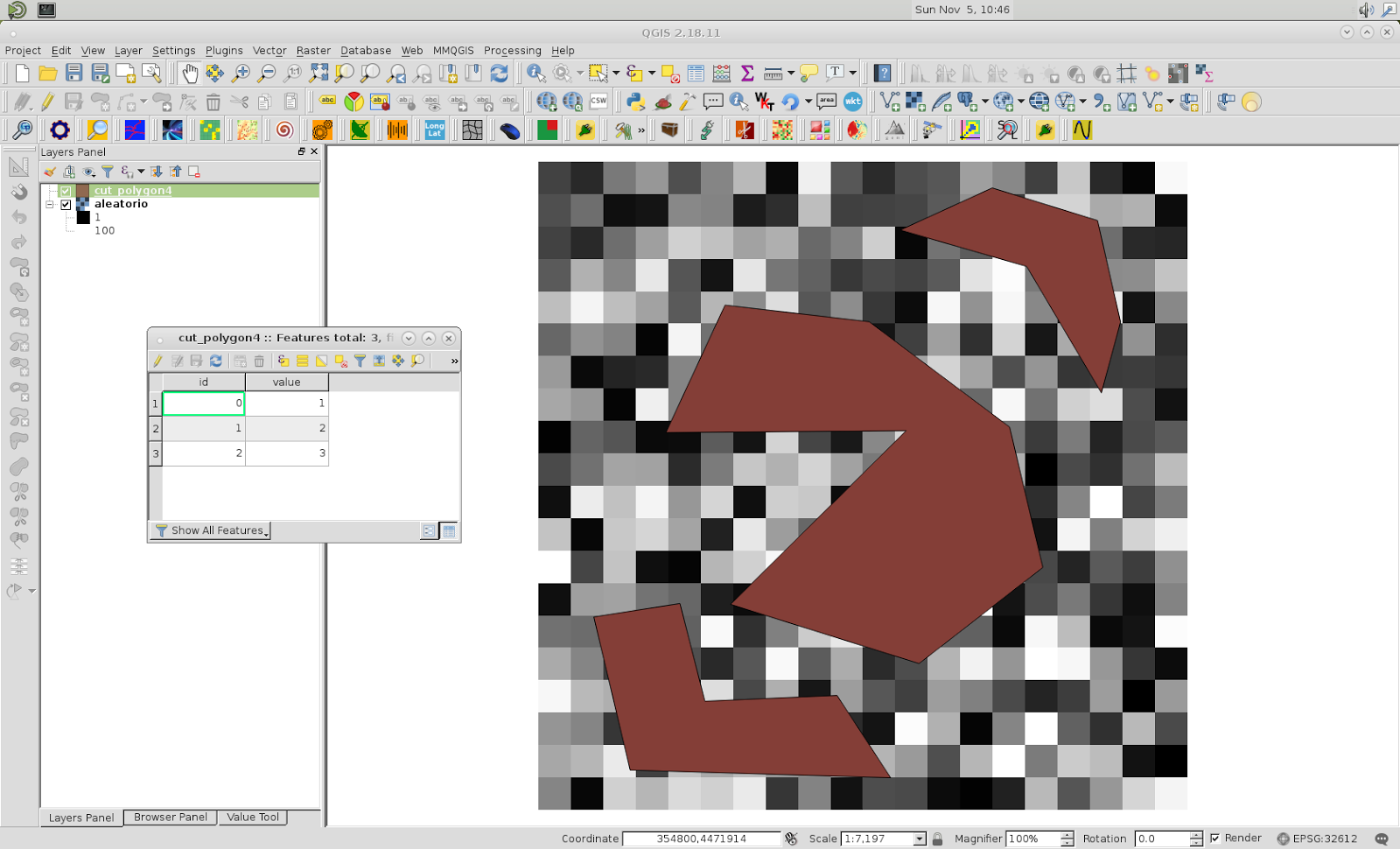The height and width of the screenshot is (849, 1400).
Task: Open the Scale dropdown in status bar
Action: click(918, 838)
